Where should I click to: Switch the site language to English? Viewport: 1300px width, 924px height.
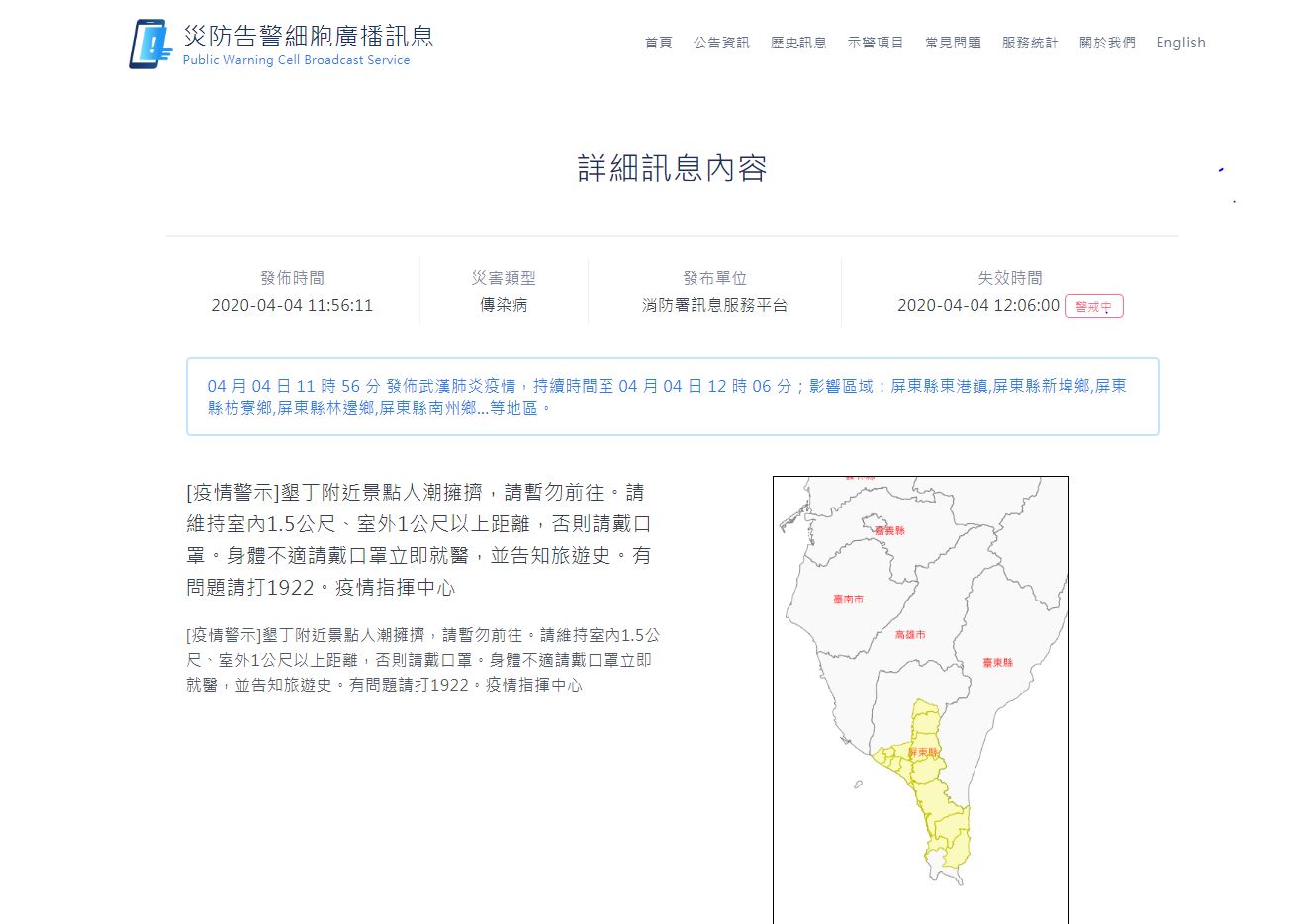pyautogui.click(x=1180, y=43)
